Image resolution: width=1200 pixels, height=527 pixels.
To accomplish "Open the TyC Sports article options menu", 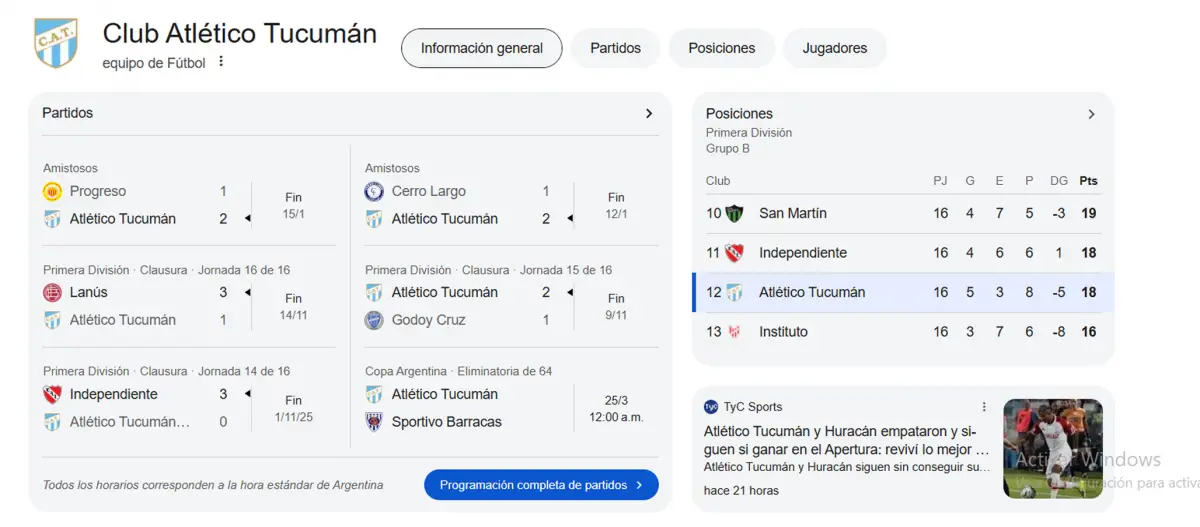I will click(x=984, y=407).
